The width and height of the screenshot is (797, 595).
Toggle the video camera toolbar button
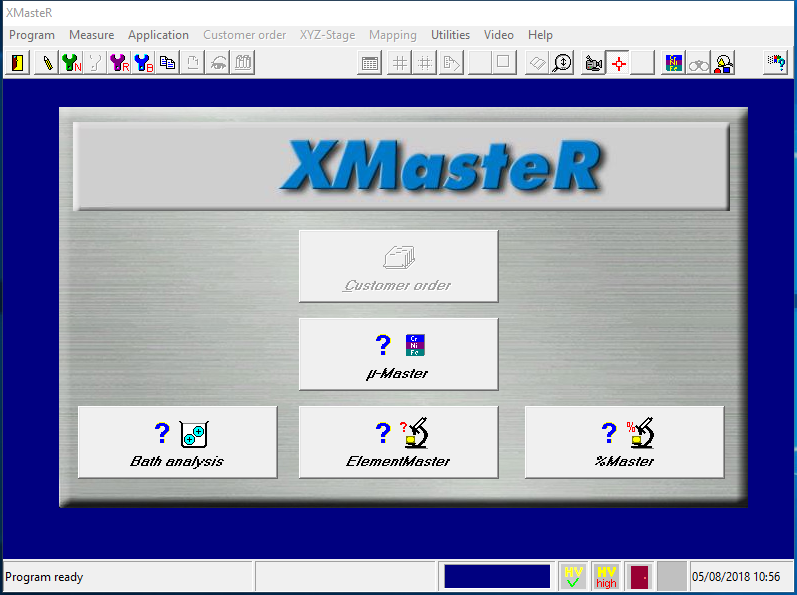pyautogui.click(x=594, y=63)
